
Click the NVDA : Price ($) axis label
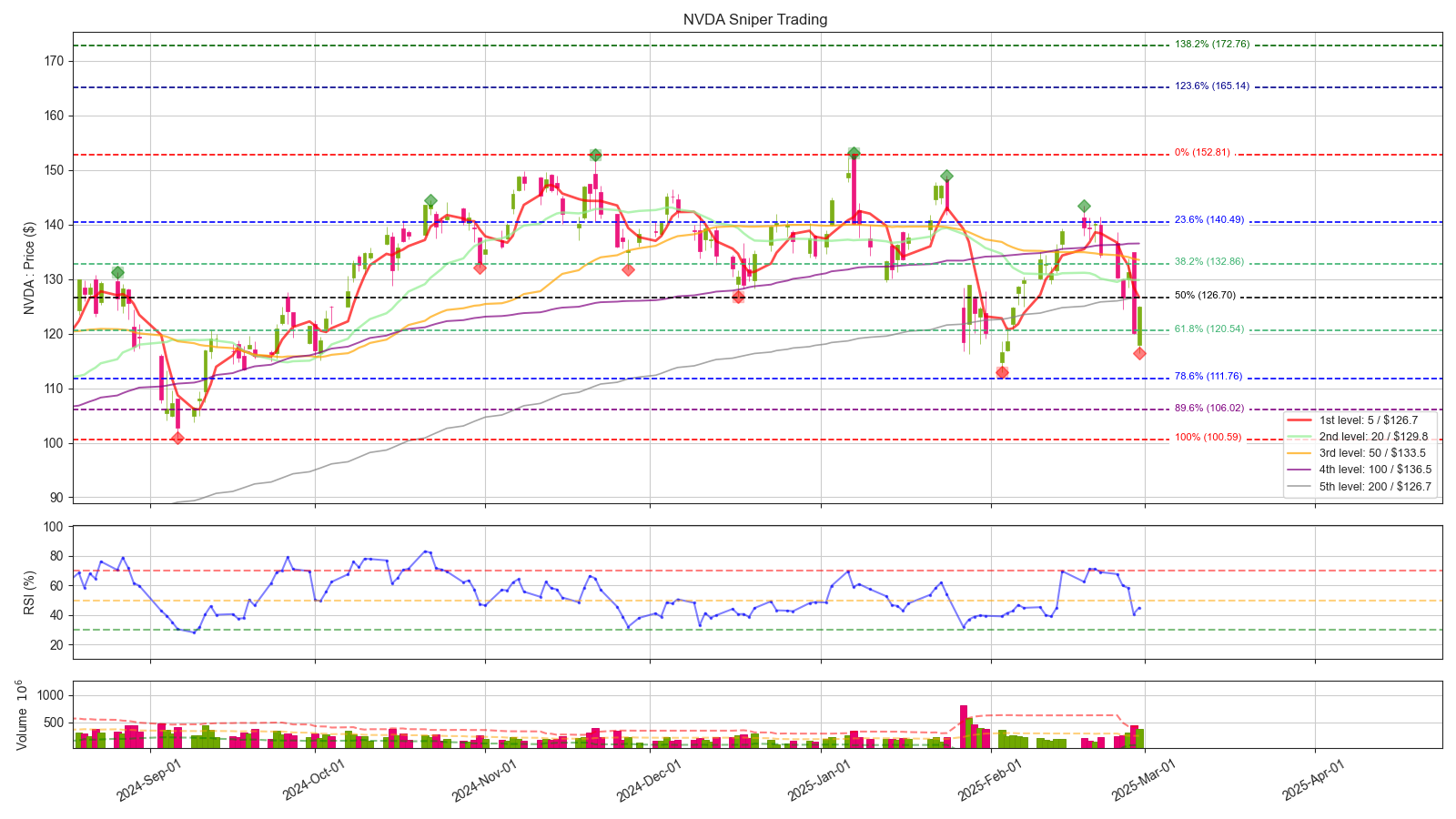[x=29, y=268]
